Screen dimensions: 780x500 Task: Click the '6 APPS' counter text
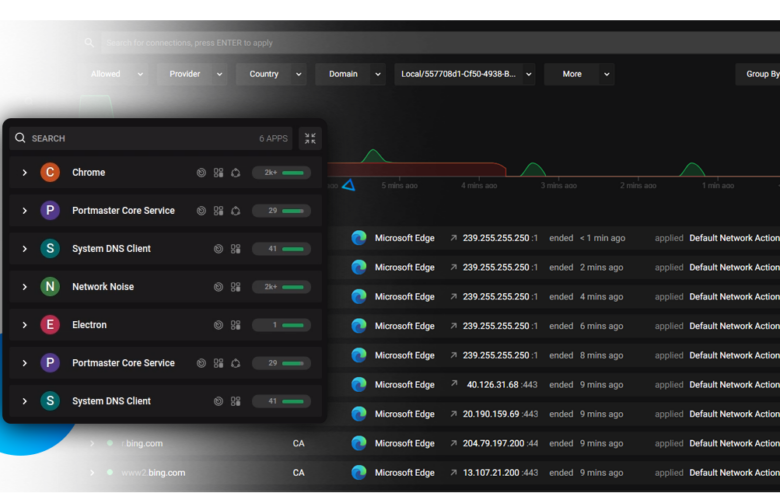(x=273, y=139)
